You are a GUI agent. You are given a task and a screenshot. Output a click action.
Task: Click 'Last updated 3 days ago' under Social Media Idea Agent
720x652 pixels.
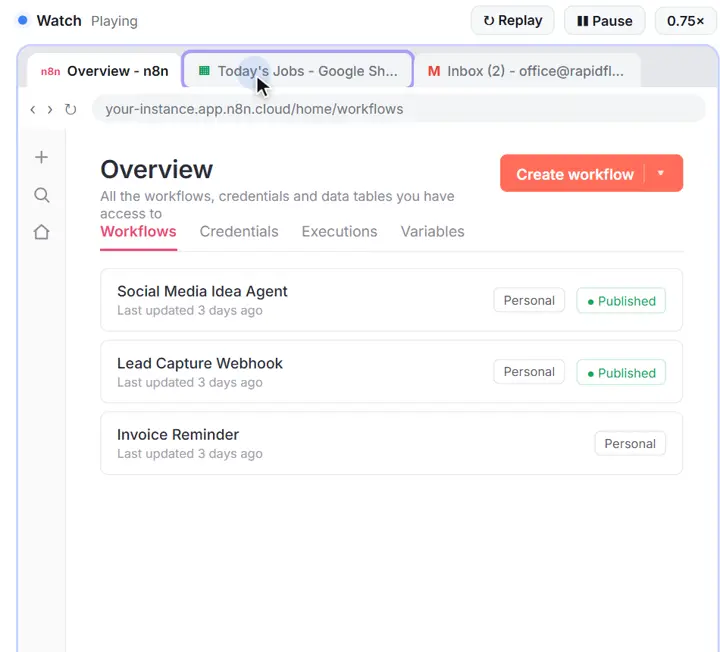click(x=190, y=310)
